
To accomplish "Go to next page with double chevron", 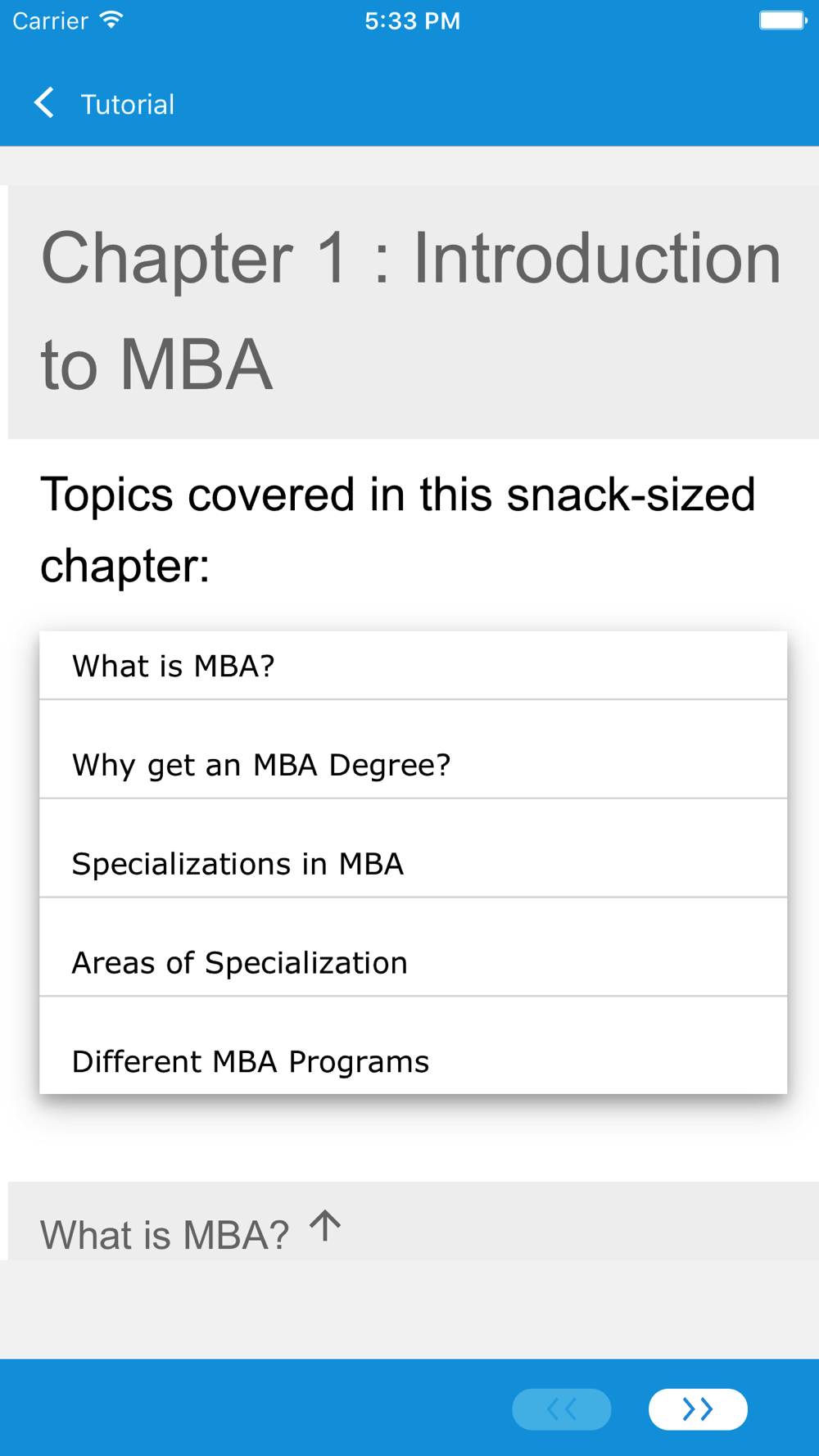I will pyautogui.click(x=698, y=1409).
